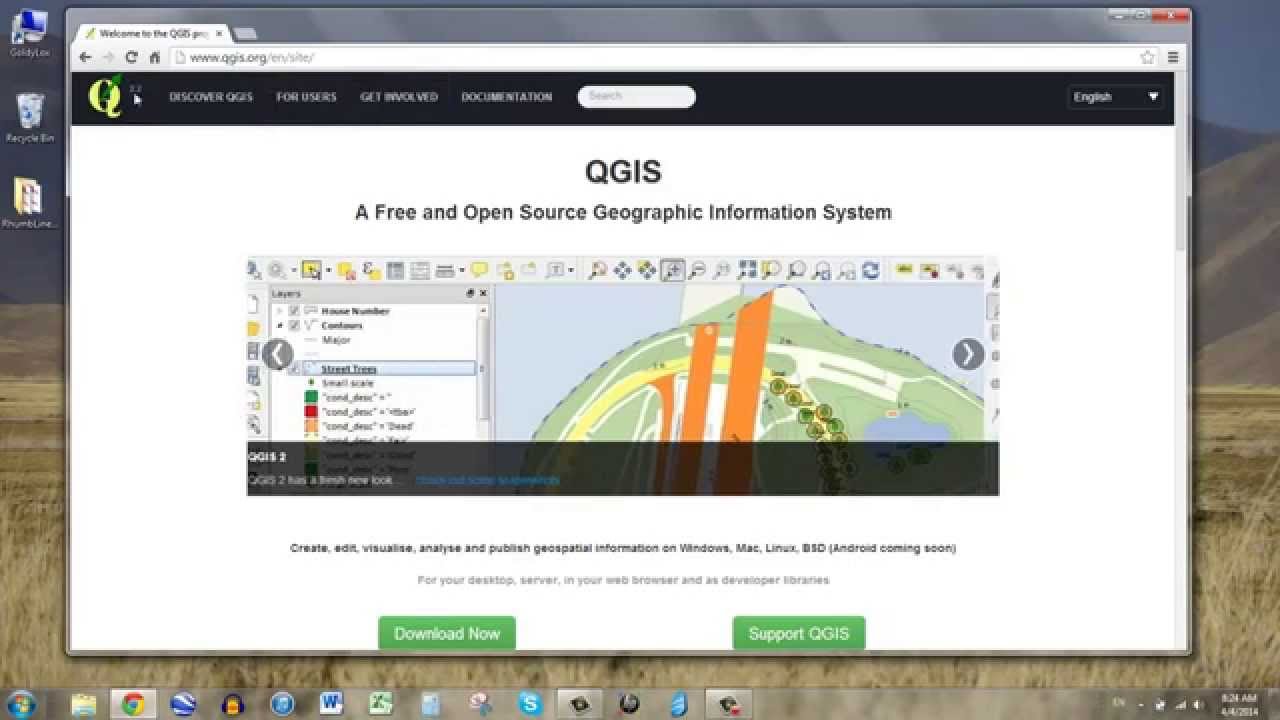
Task: Open the headphones app in the taskbar
Action: click(233, 704)
